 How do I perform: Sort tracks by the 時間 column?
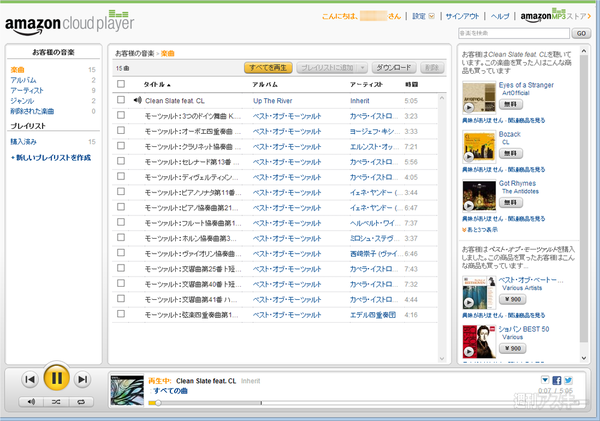411,84
